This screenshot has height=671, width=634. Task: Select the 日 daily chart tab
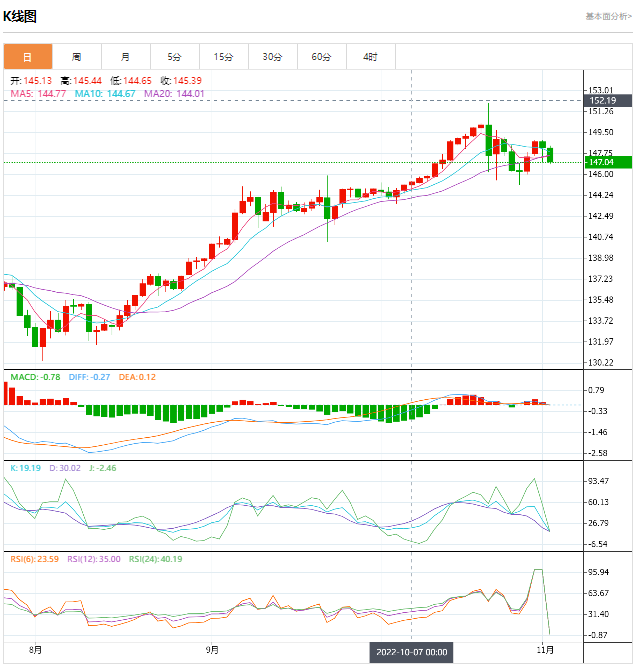click(x=28, y=56)
